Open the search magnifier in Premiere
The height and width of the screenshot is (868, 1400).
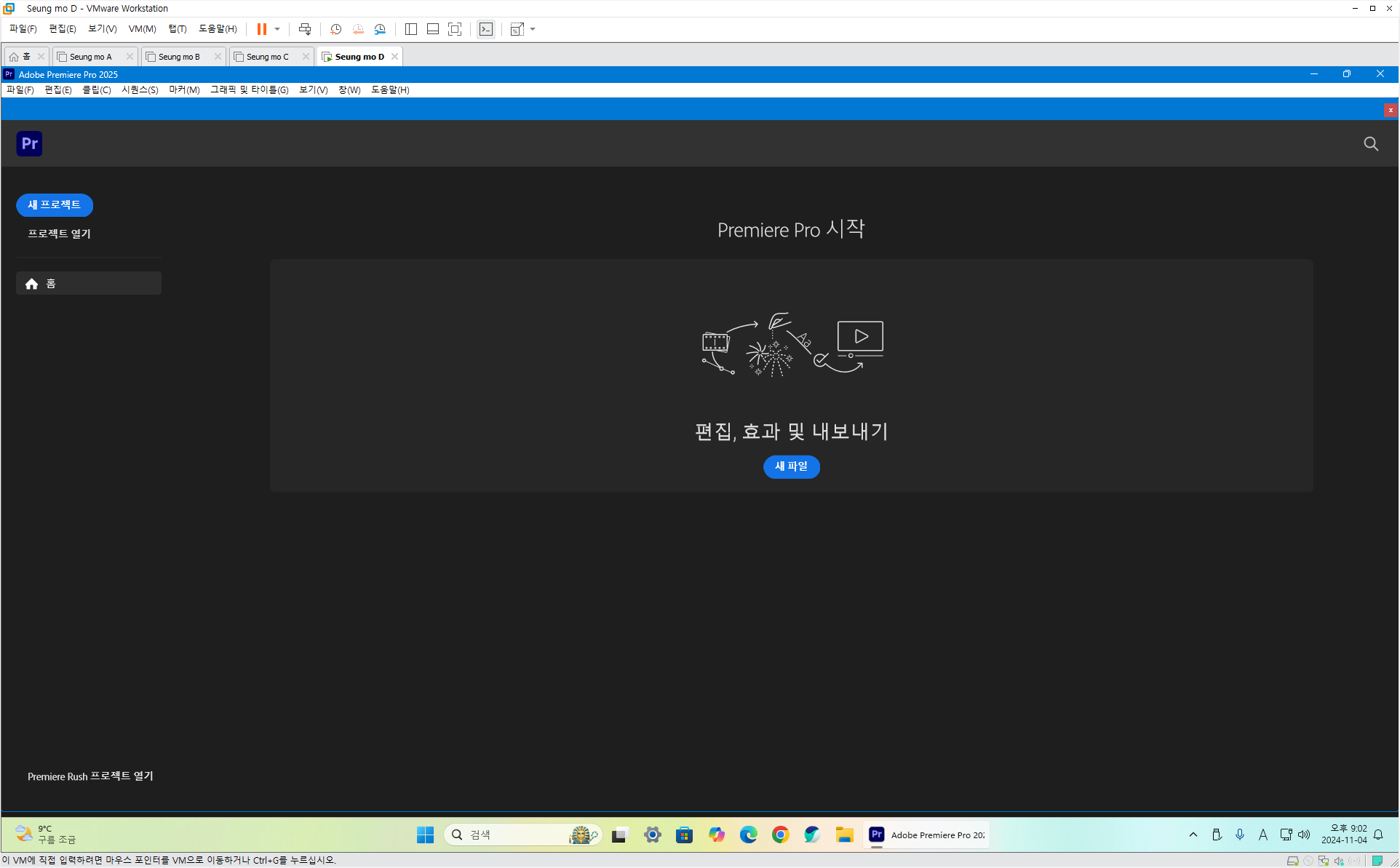pyautogui.click(x=1371, y=144)
